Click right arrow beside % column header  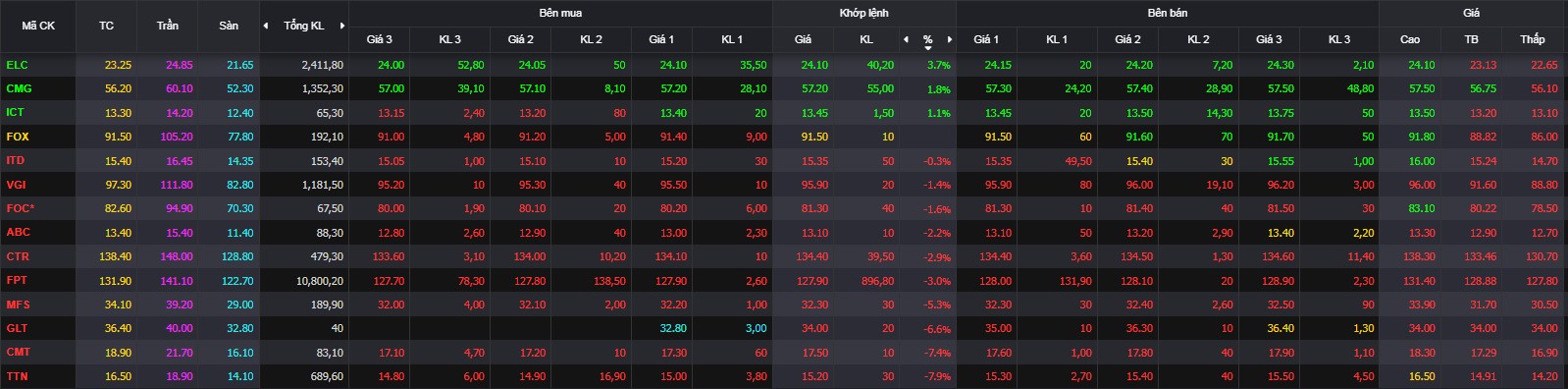[950, 39]
